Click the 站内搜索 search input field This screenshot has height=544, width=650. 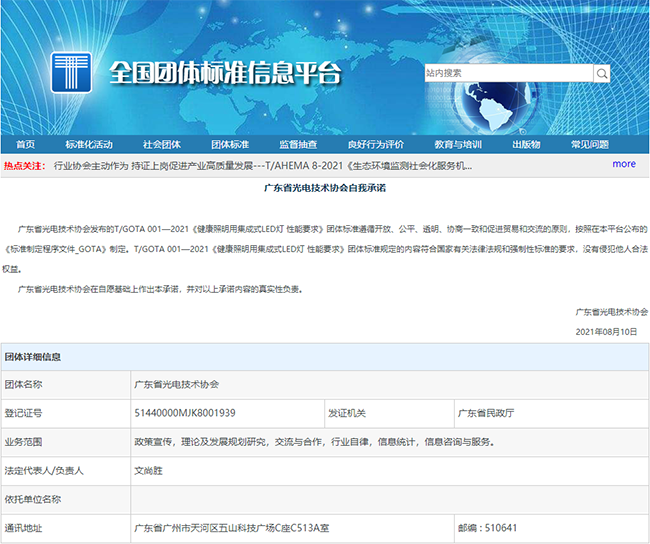click(507, 73)
